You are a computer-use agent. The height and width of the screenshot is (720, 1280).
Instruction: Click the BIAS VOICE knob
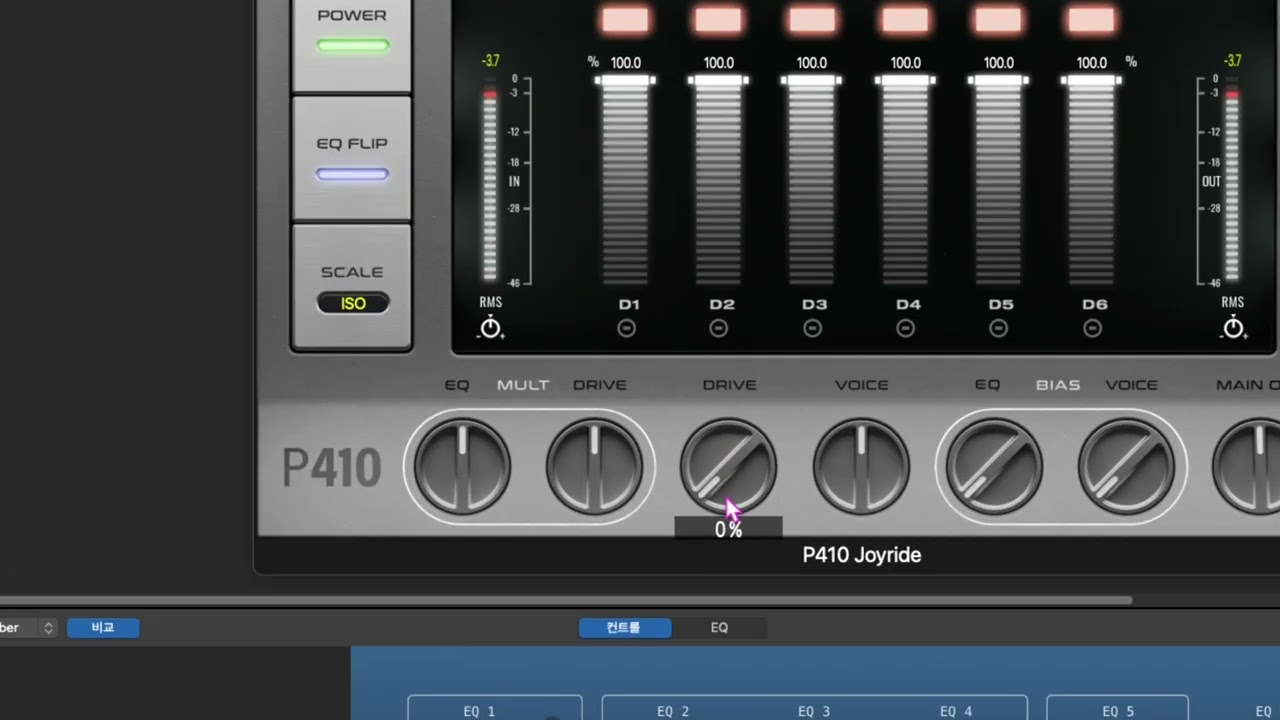pos(1126,467)
